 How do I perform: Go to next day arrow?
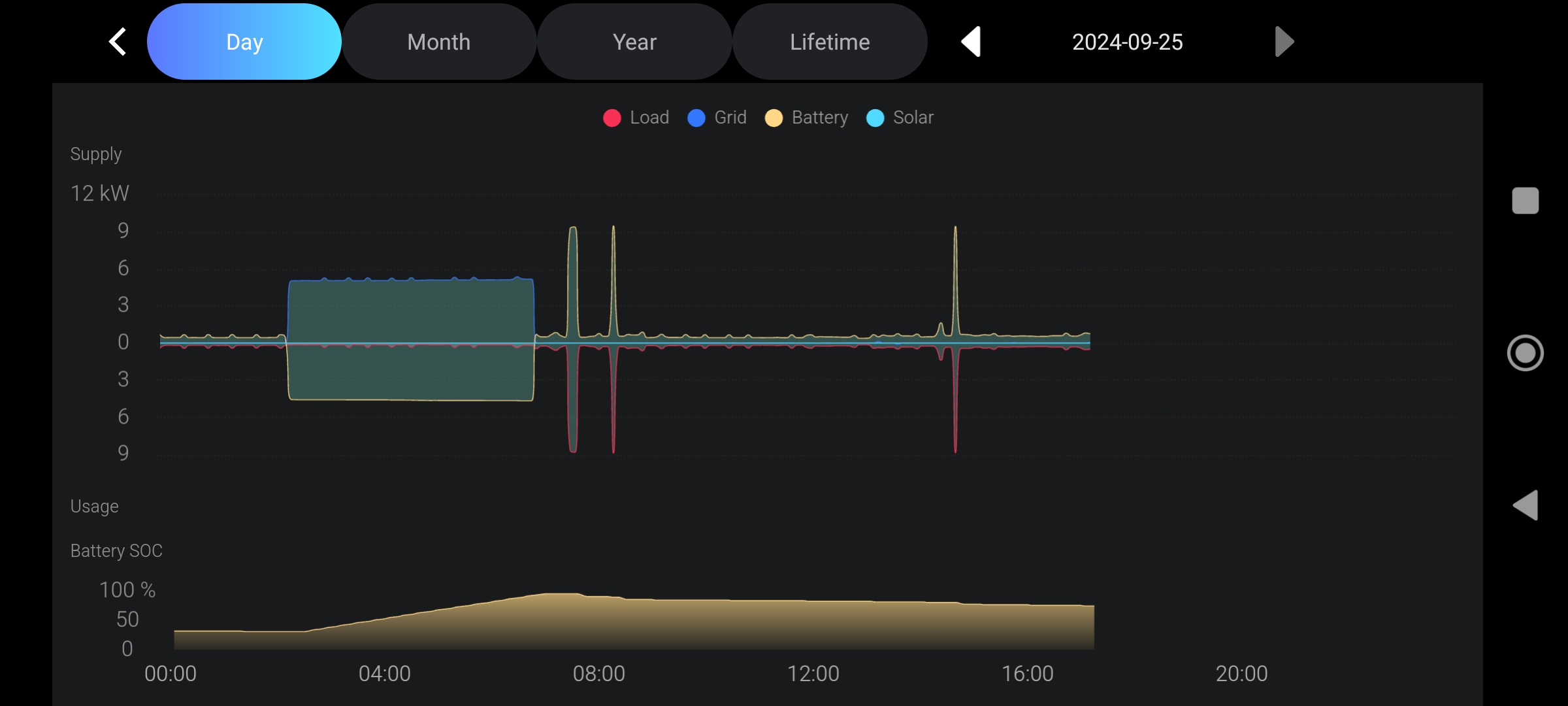tap(1284, 42)
